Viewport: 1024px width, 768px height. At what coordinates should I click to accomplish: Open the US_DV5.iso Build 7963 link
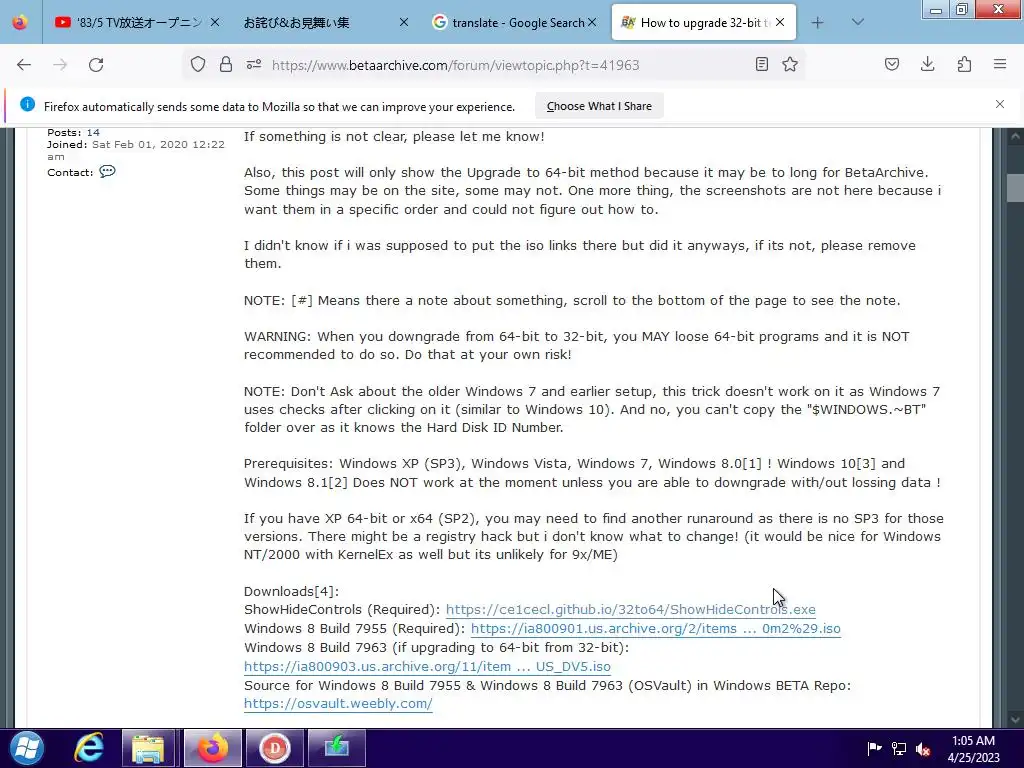pyautogui.click(x=427, y=666)
